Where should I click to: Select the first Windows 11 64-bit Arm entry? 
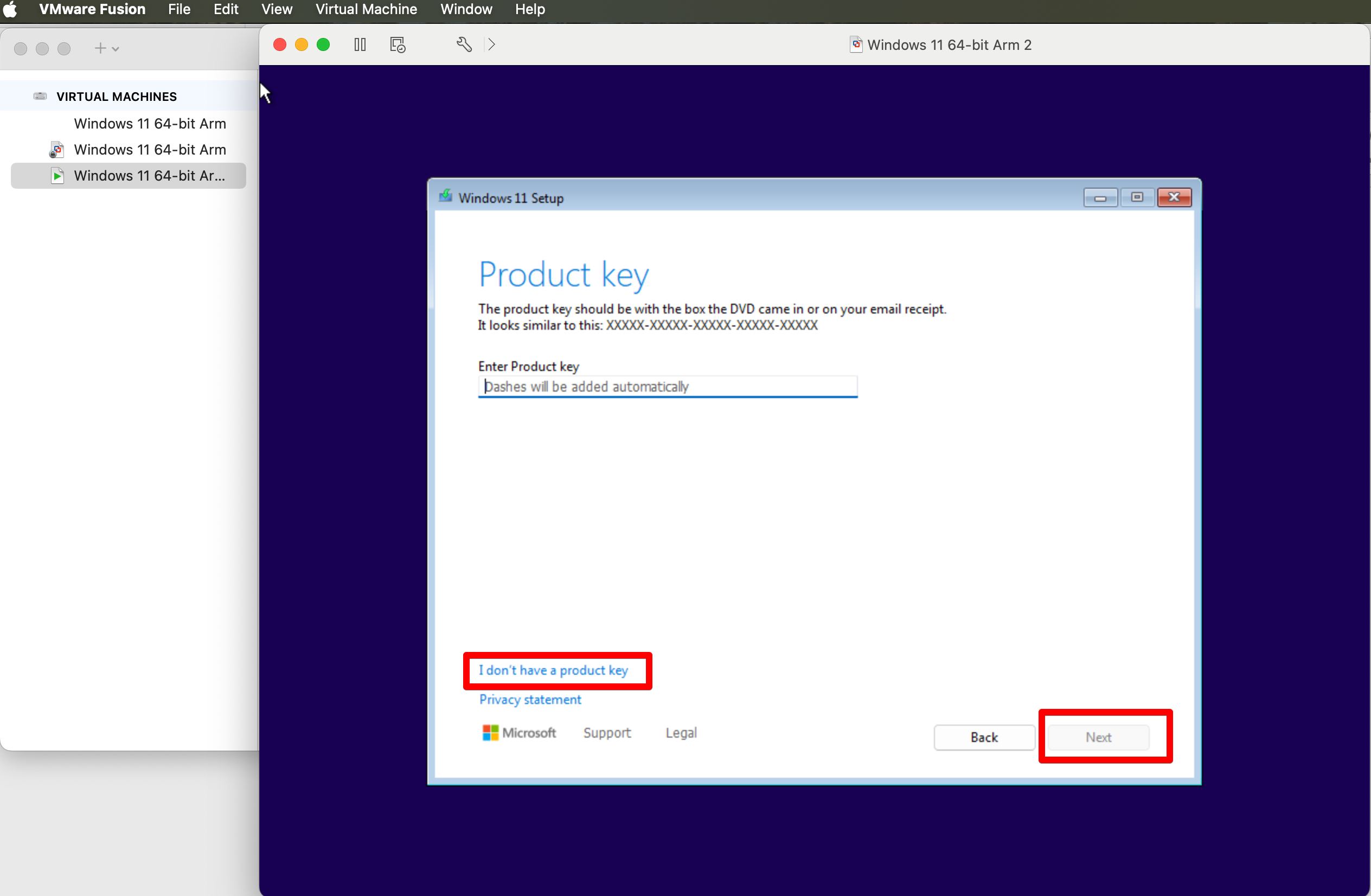point(149,124)
